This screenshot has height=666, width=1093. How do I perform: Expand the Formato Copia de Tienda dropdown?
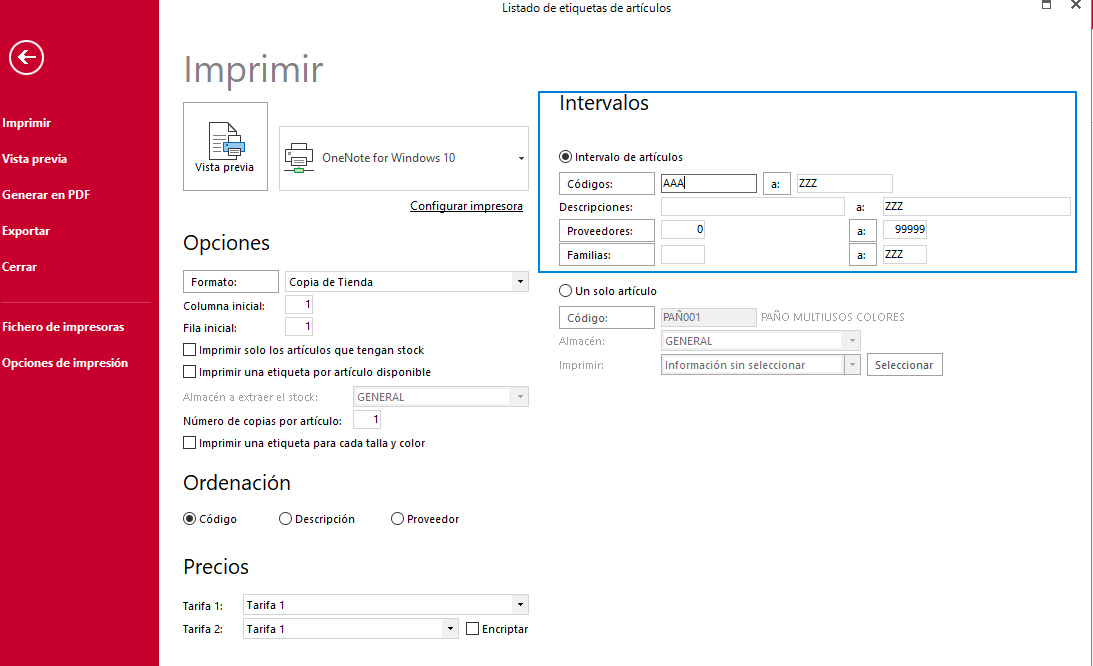click(x=520, y=282)
